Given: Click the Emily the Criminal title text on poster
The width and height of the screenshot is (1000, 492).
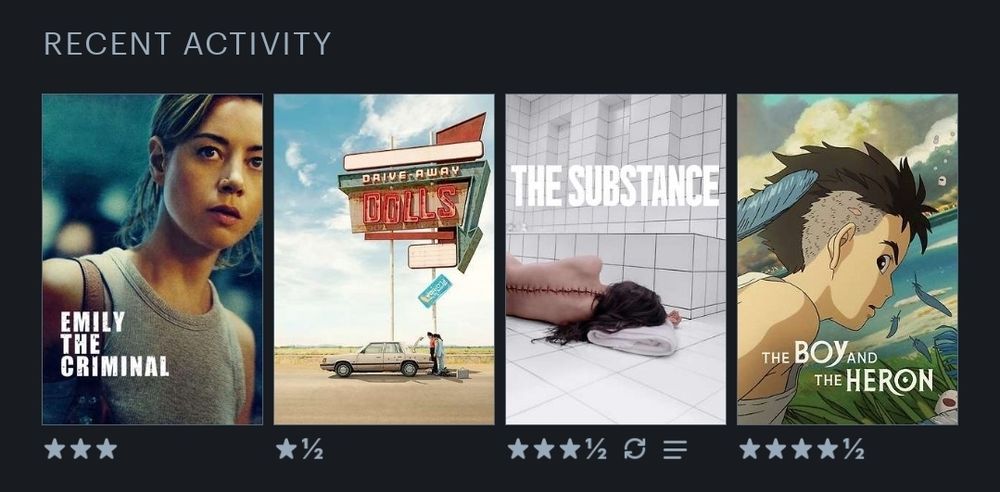Looking at the screenshot, I should tap(114, 344).
